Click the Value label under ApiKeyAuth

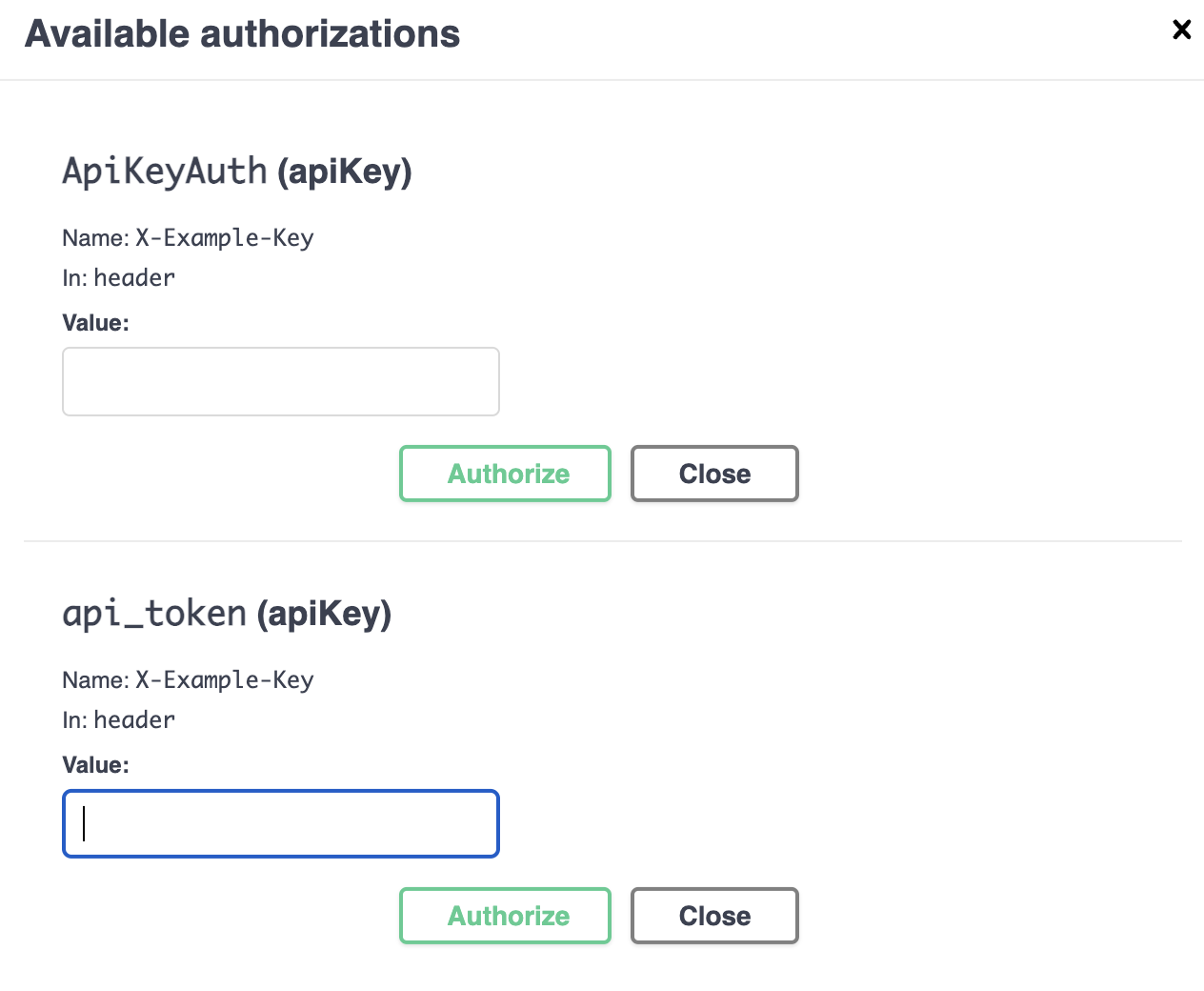click(95, 323)
